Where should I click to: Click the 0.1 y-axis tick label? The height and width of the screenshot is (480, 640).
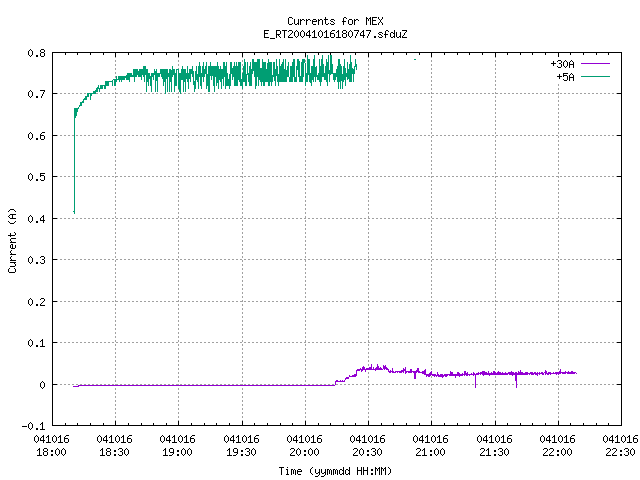37,343
